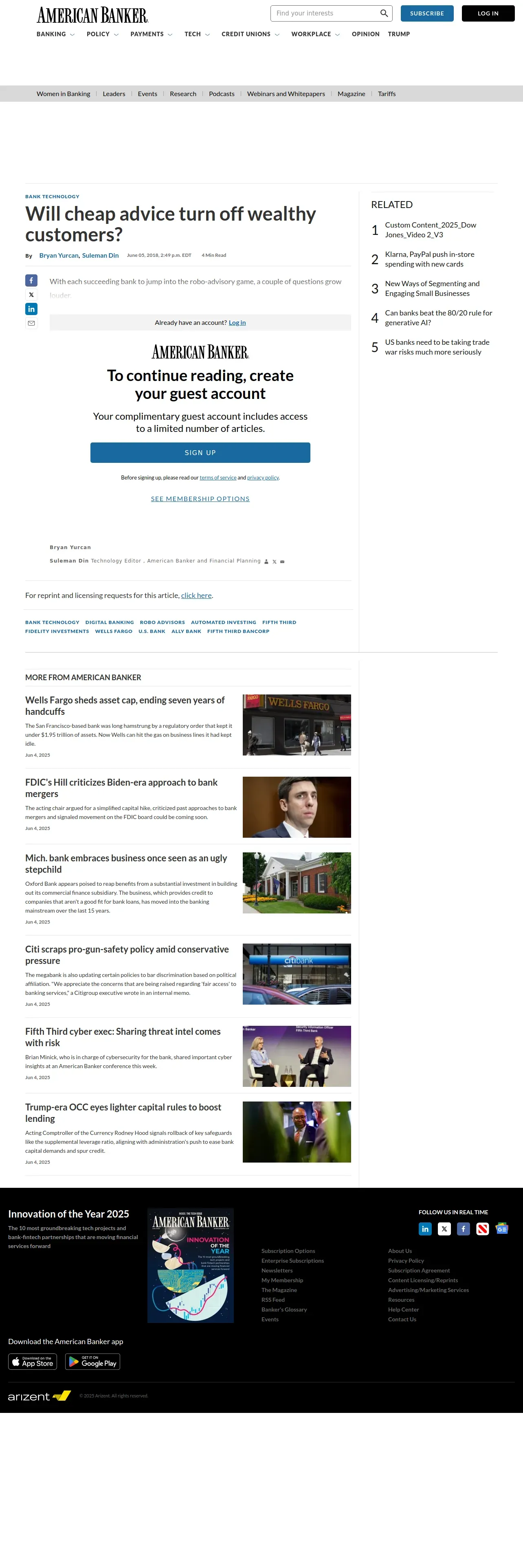Image resolution: width=523 pixels, height=1568 pixels.
Task: Click the Arizent footer logo
Action: (x=40, y=1396)
